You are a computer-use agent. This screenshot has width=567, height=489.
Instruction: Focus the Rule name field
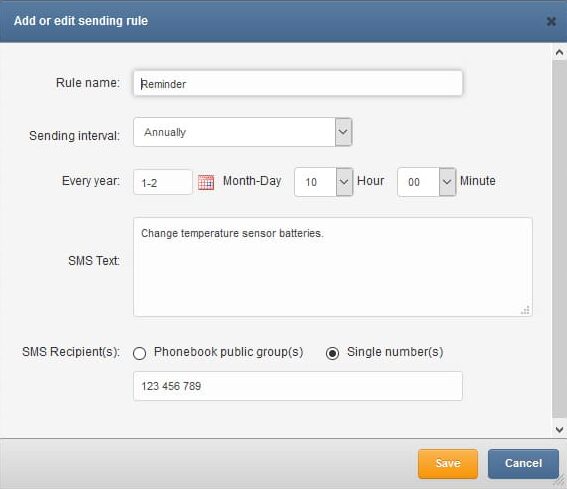[x=298, y=84]
